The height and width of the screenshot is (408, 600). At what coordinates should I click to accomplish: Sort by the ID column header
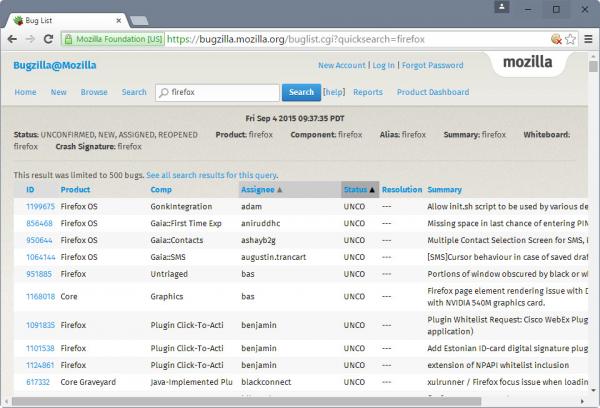click(30, 189)
